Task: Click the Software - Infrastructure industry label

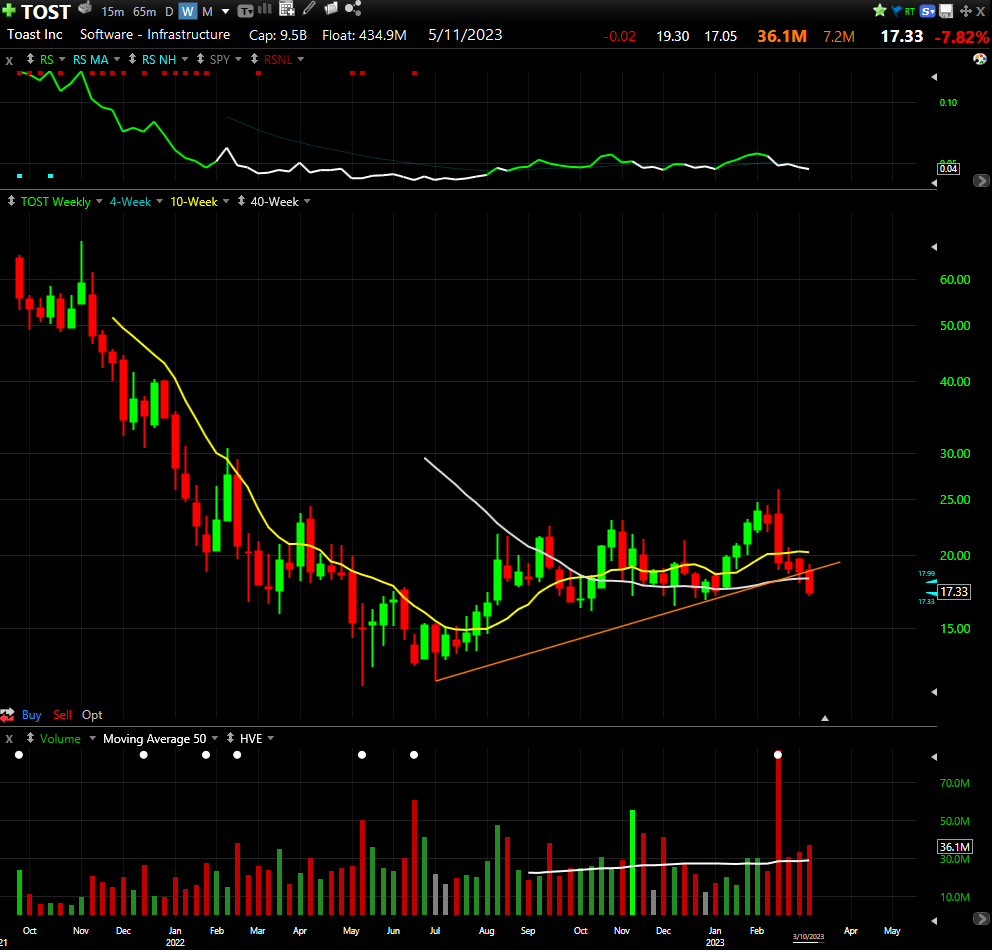Action: click(x=155, y=35)
